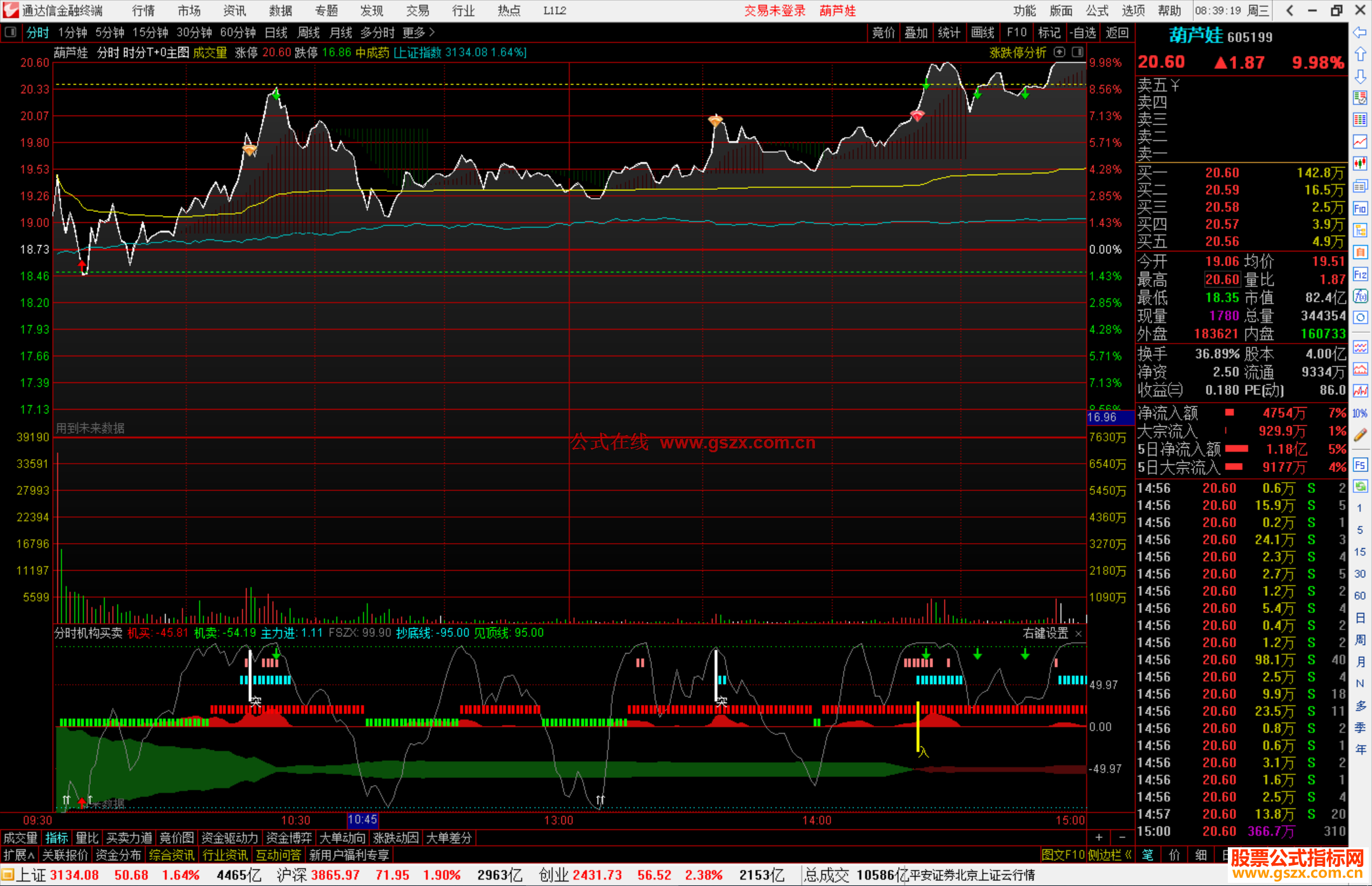Image resolution: width=1372 pixels, height=886 pixels.
Task: Click the blue left arrow sidebar icon
Action: click(x=1360, y=32)
